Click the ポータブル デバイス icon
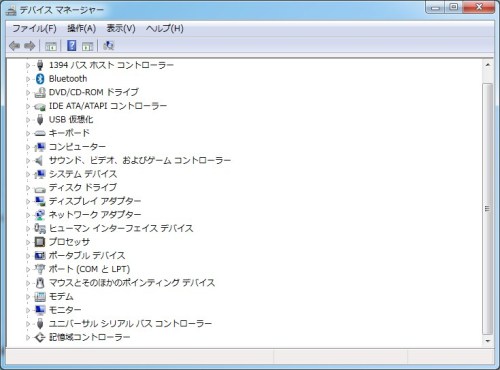 pos(40,255)
